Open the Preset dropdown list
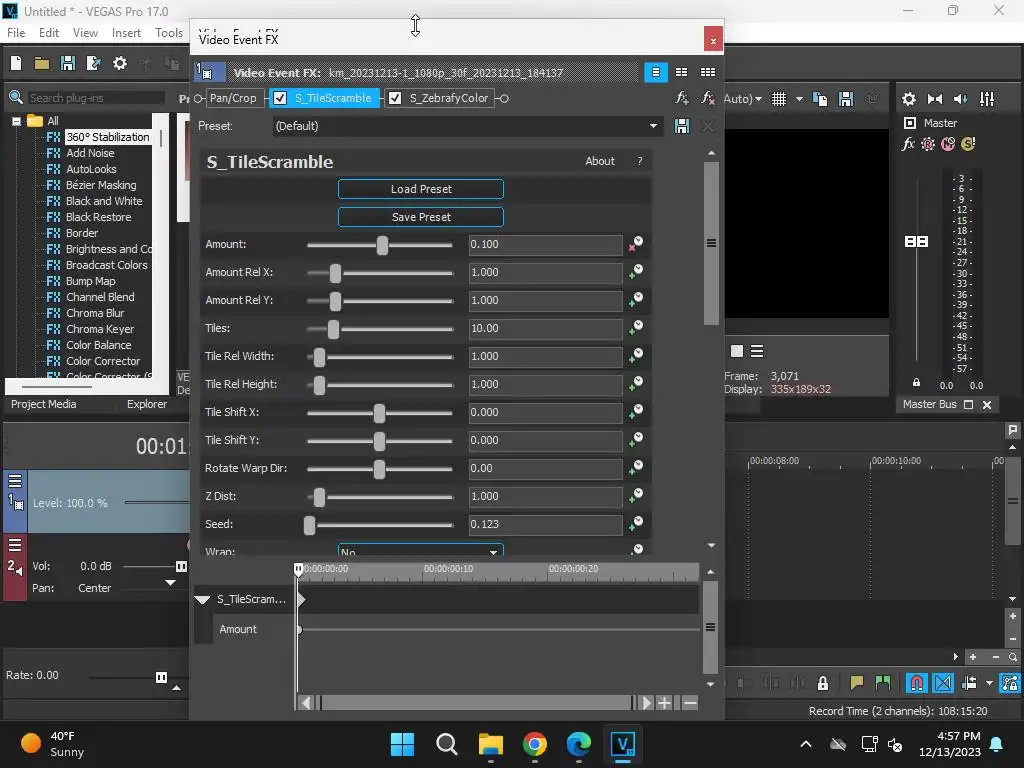Viewport: 1024px width, 768px height. (x=653, y=126)
